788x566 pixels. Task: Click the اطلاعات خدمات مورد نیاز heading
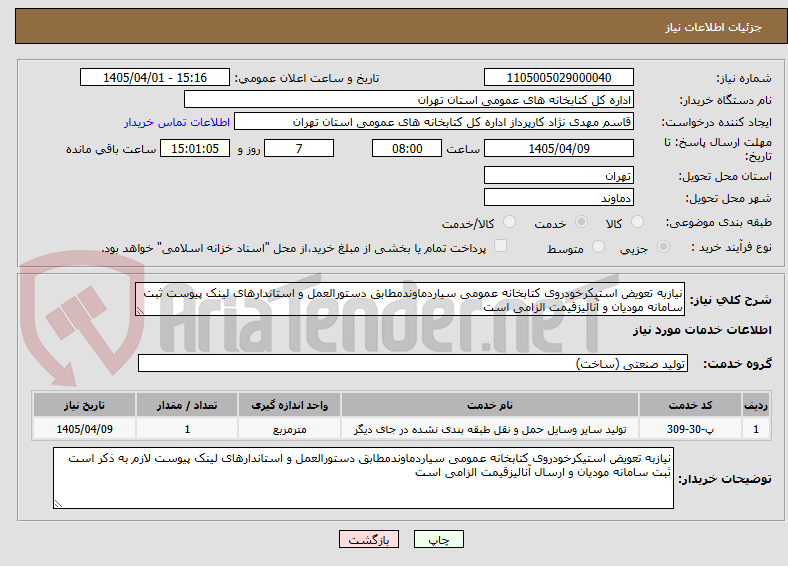tap(702, 330)
